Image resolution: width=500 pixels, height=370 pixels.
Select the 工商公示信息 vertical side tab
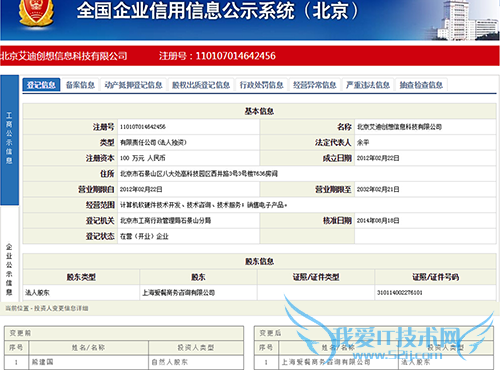(9, 139)
